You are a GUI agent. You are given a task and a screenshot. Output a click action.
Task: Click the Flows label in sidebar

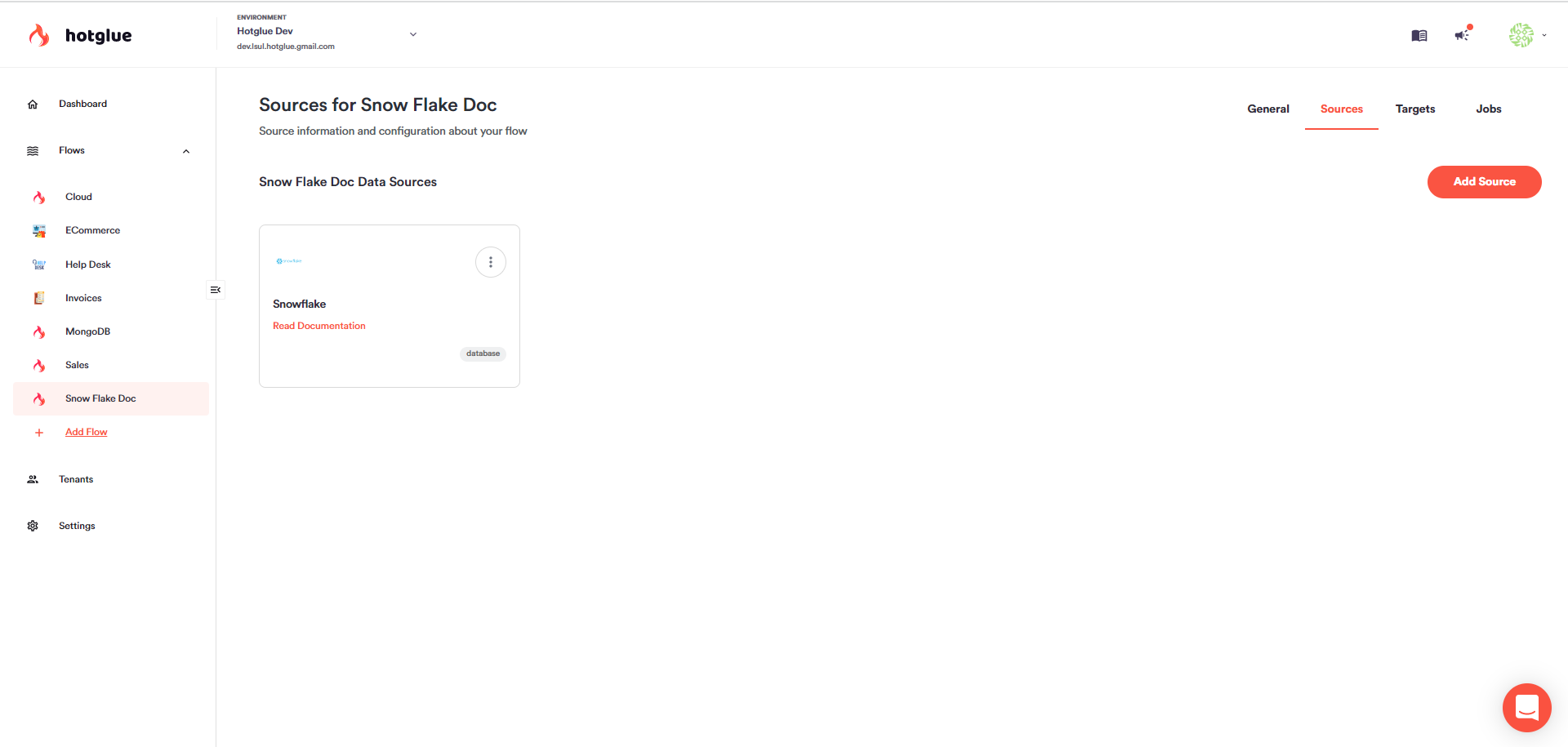click(72, 150)
